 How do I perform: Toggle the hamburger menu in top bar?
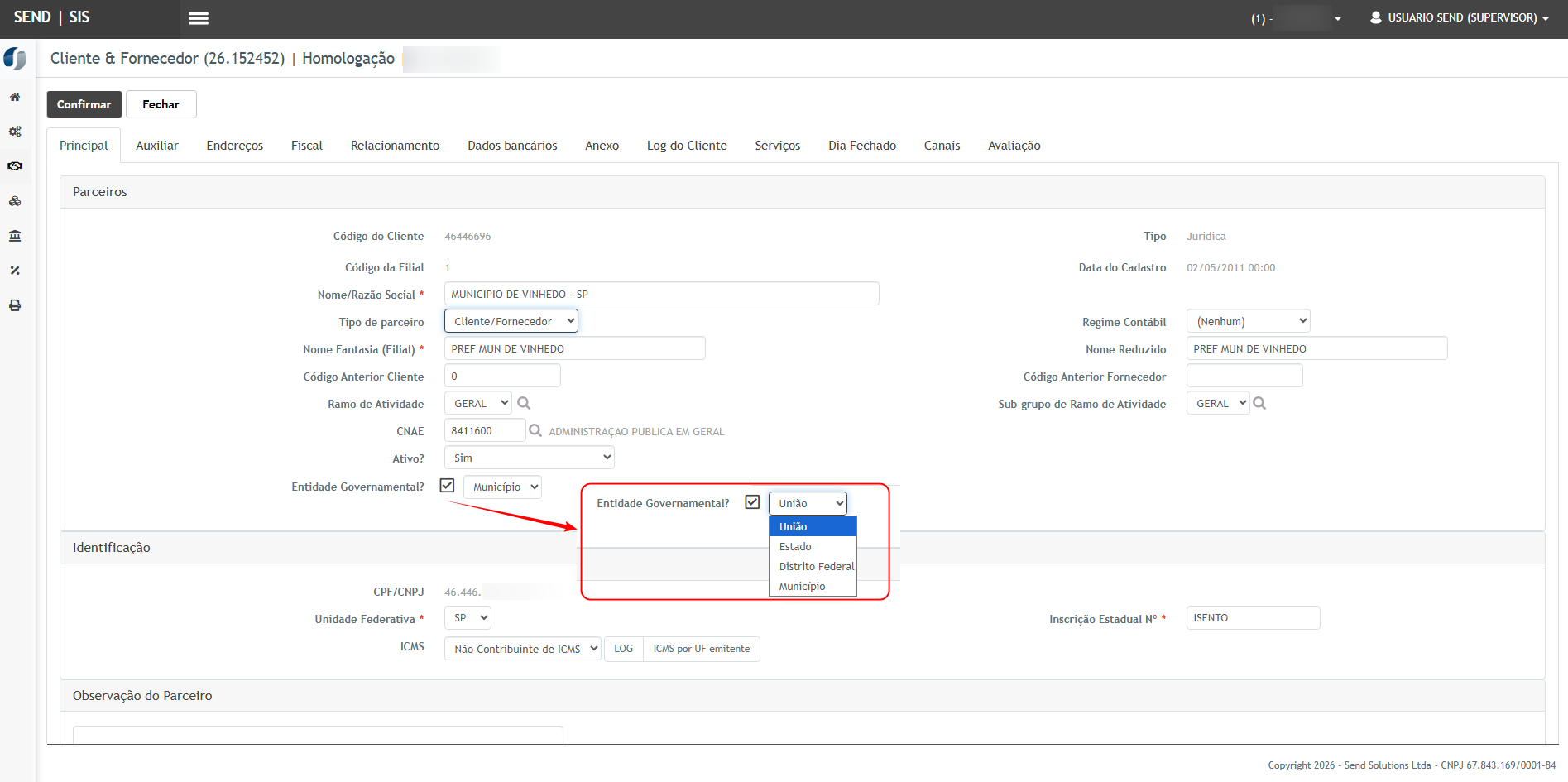pyautogui.click(x=199, y=18)
